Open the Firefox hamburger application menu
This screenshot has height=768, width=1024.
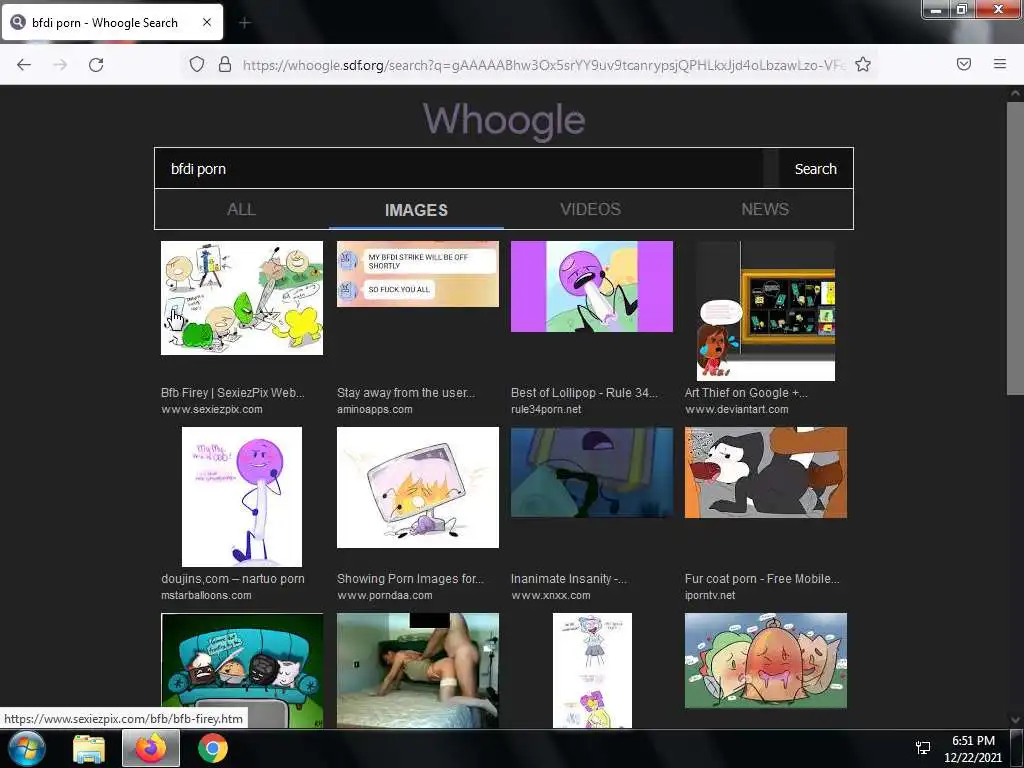click(x=1000, y=64)
